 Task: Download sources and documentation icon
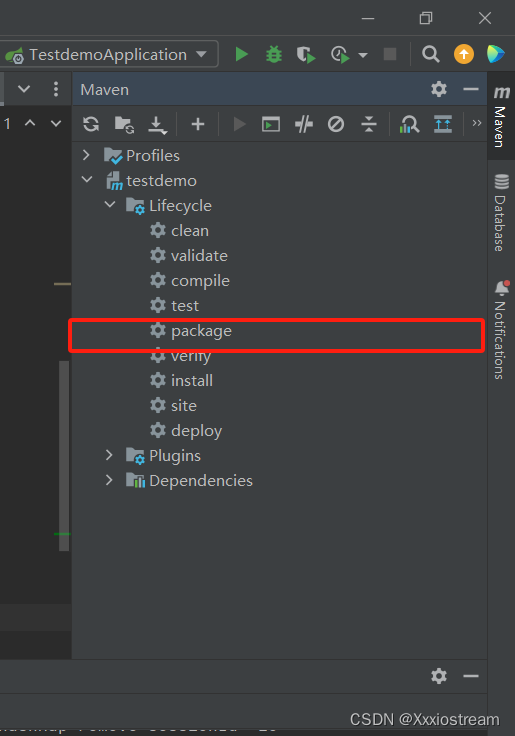[x=157, y=125]
